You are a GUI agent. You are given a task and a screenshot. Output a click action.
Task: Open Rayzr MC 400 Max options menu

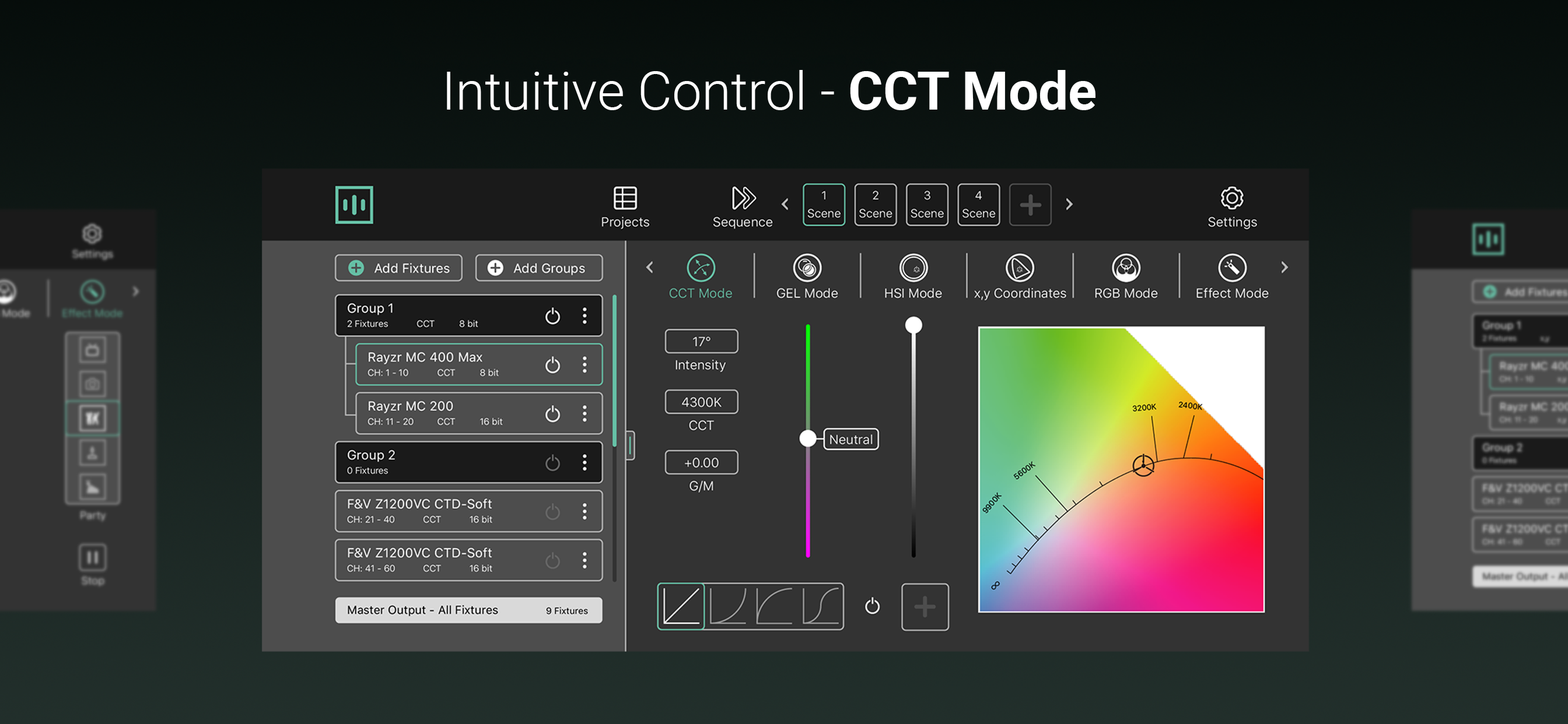tap(584, 364)
